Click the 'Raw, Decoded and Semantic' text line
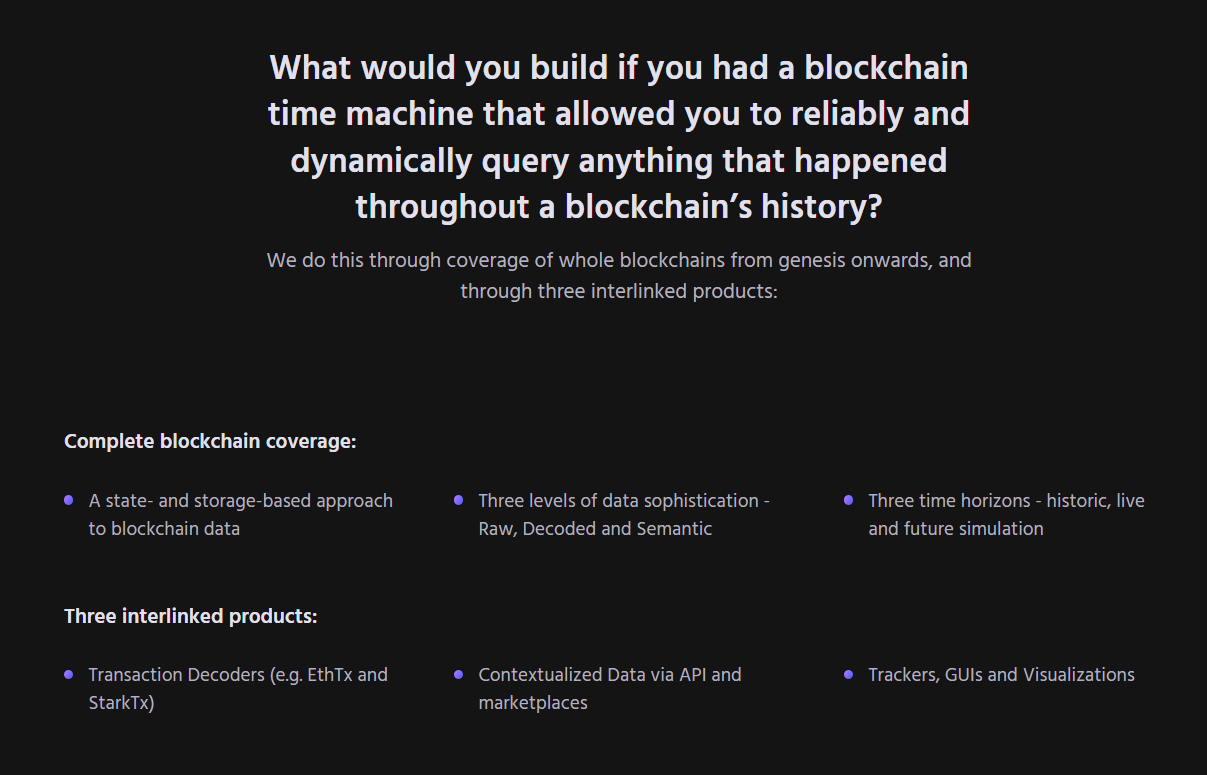 click(x=595, y=529)
